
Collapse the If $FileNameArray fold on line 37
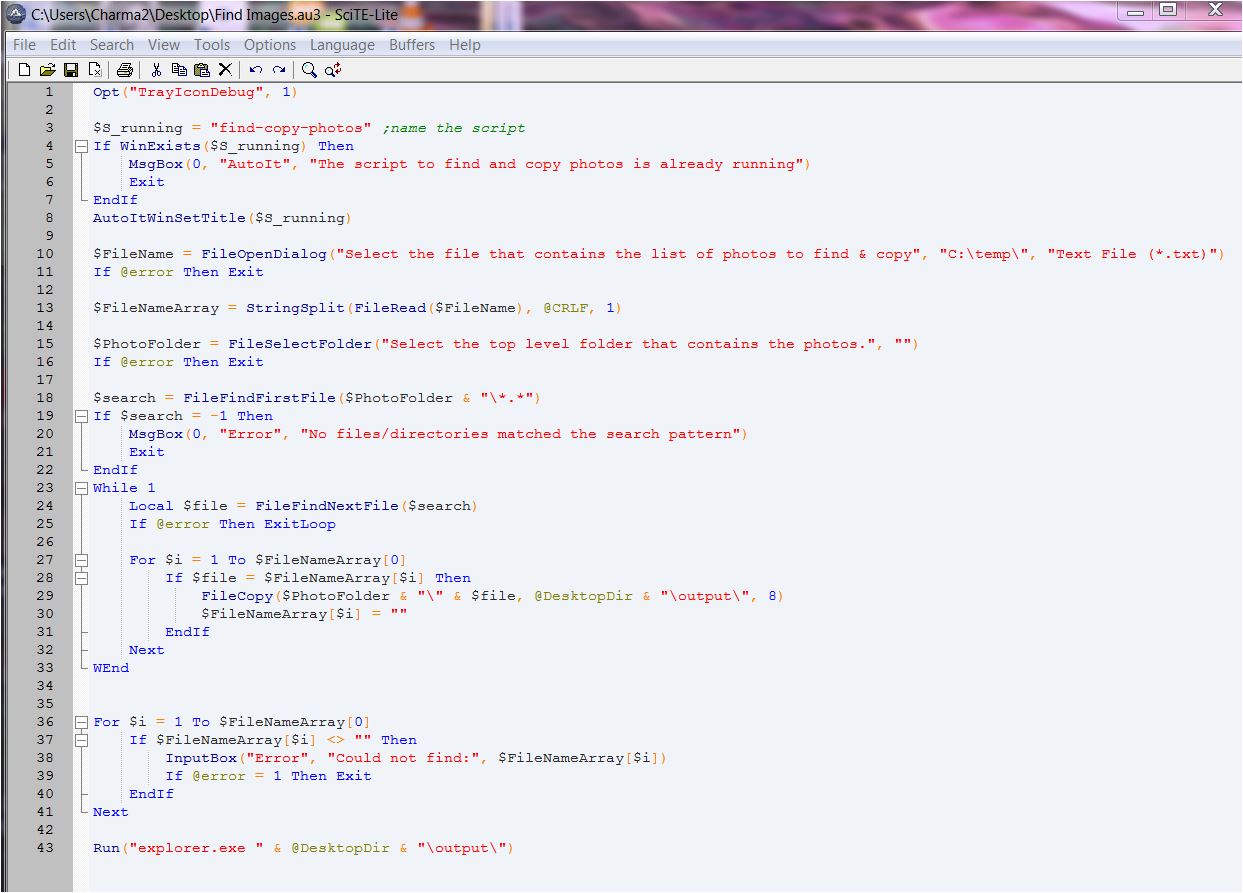pyautogui.click(x=81, y=740)
